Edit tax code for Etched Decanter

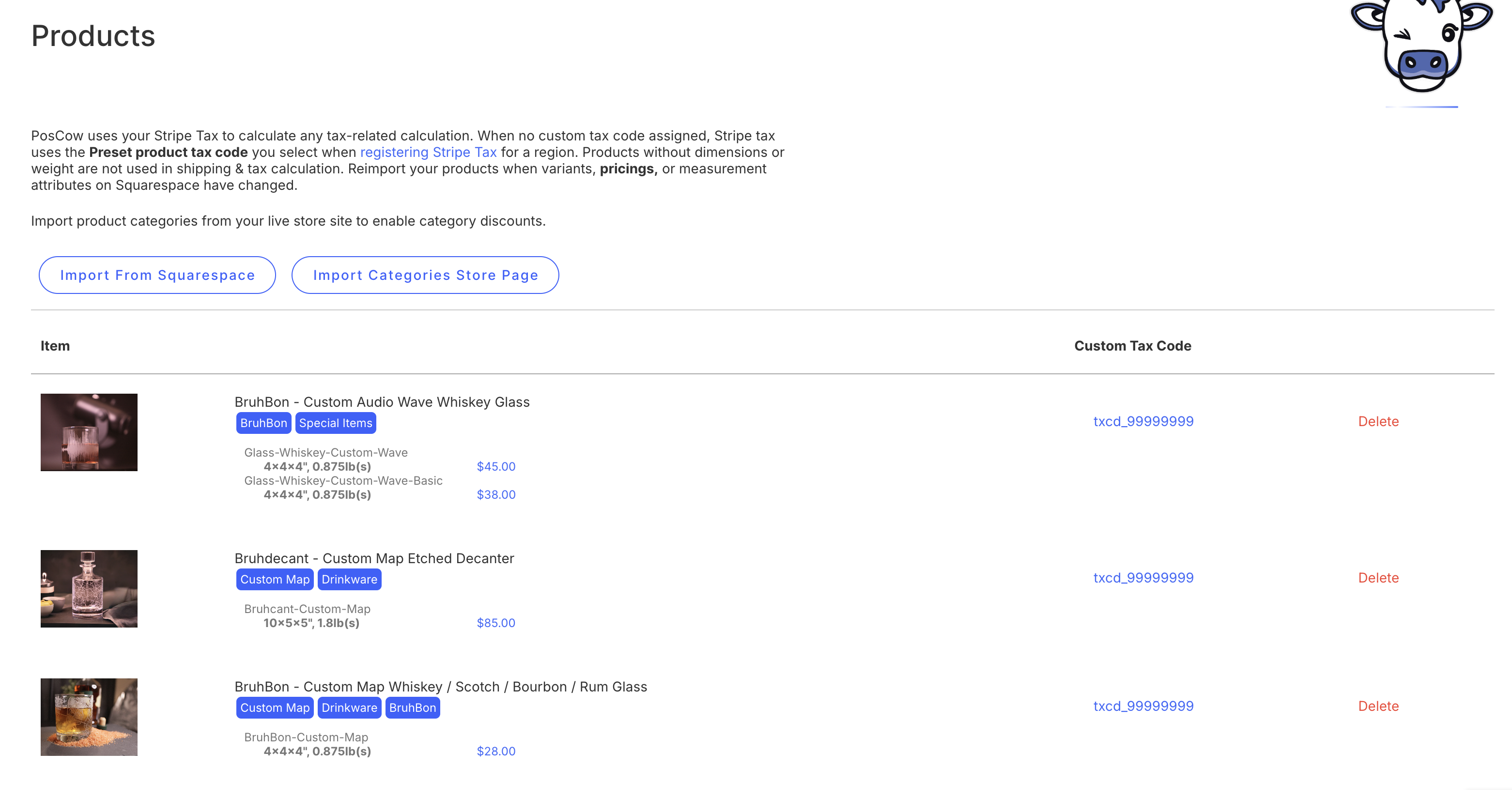point(1143,578)
